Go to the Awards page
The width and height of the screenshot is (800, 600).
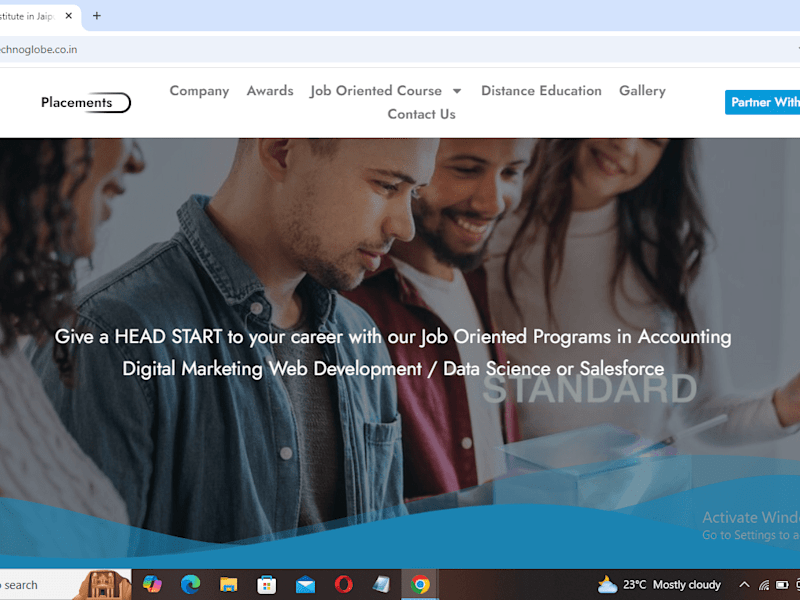(270, 91)
